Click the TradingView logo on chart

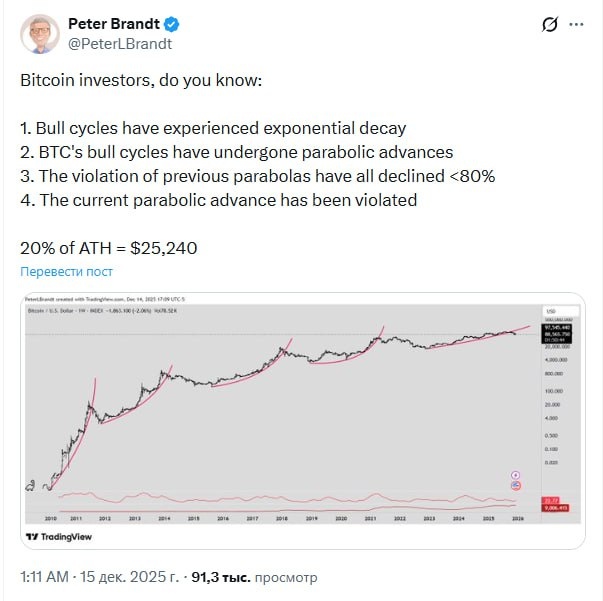[60, 536]
